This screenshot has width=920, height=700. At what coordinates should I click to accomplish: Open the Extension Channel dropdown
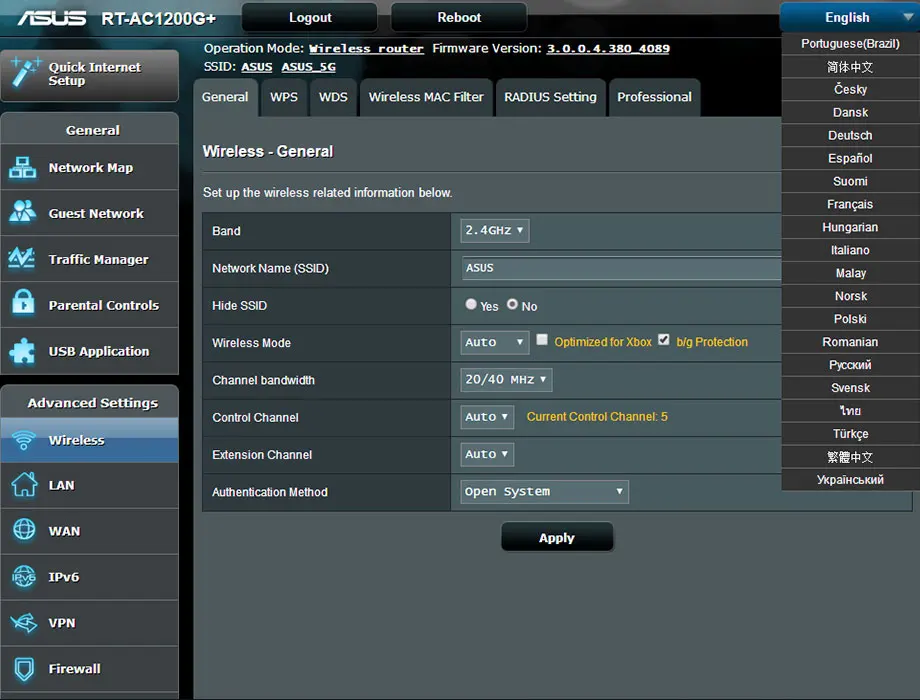click(487, 454)
